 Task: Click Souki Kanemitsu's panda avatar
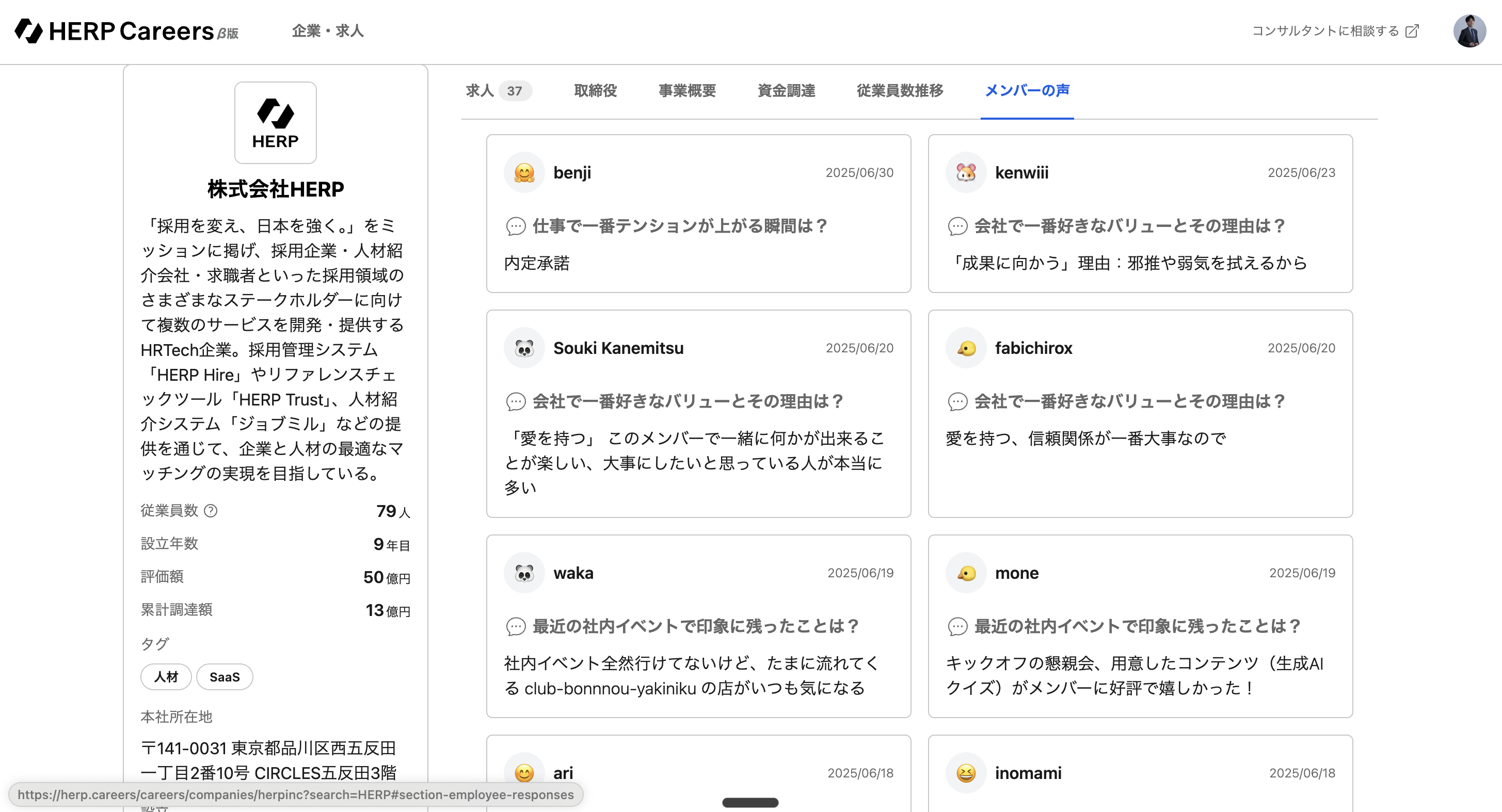point(524,349)
